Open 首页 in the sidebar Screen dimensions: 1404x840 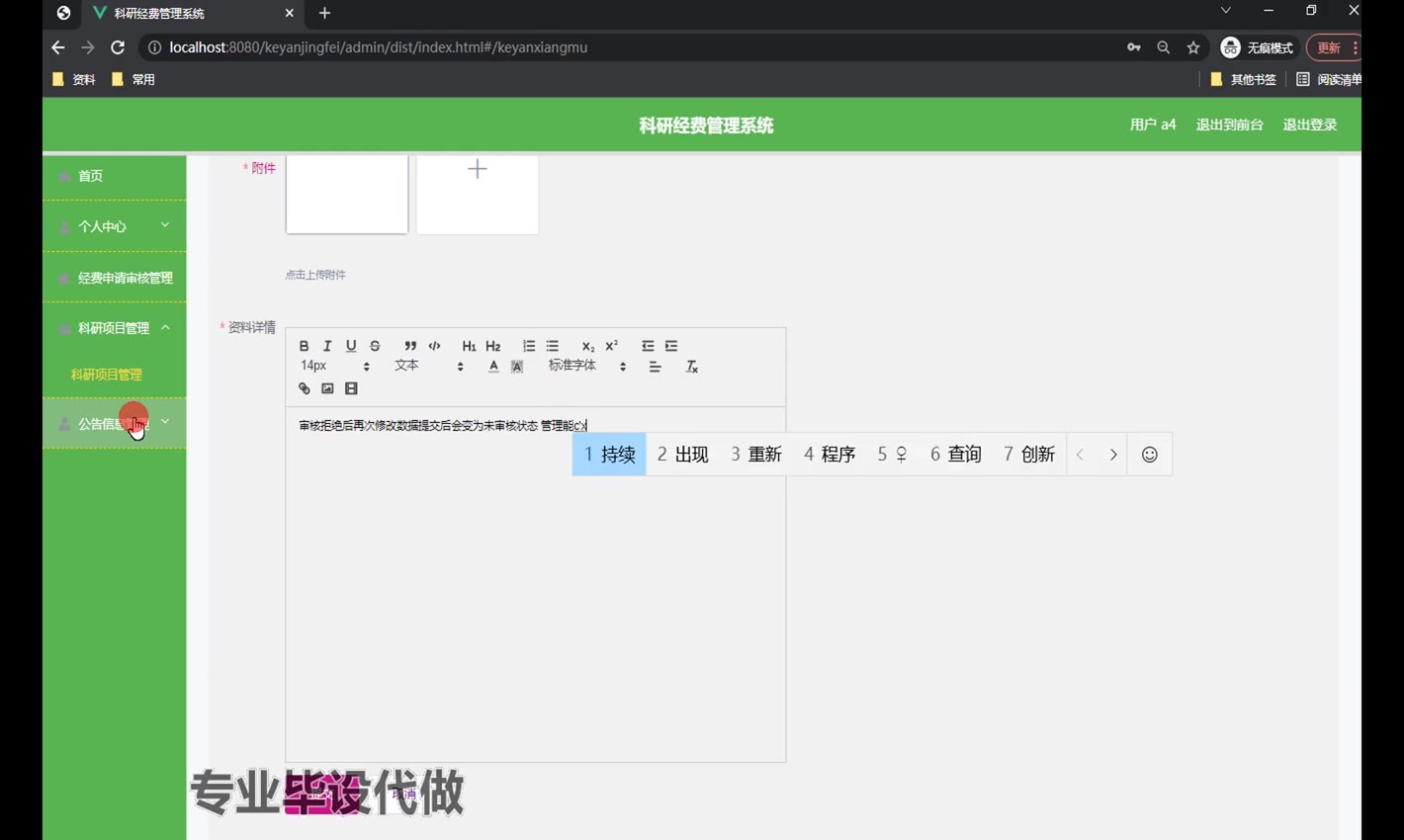(114, 176)
